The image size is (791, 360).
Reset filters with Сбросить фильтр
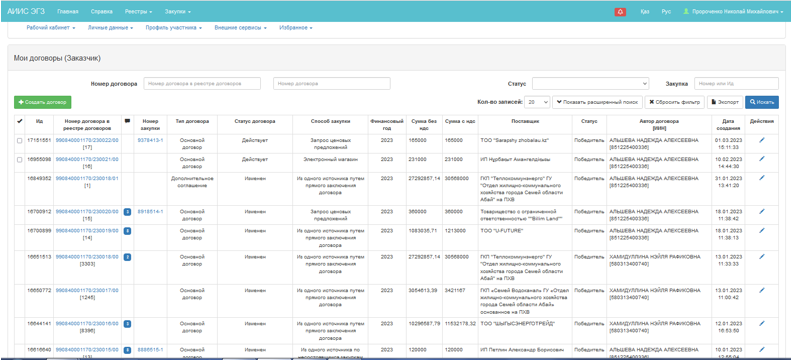(674, 102)
